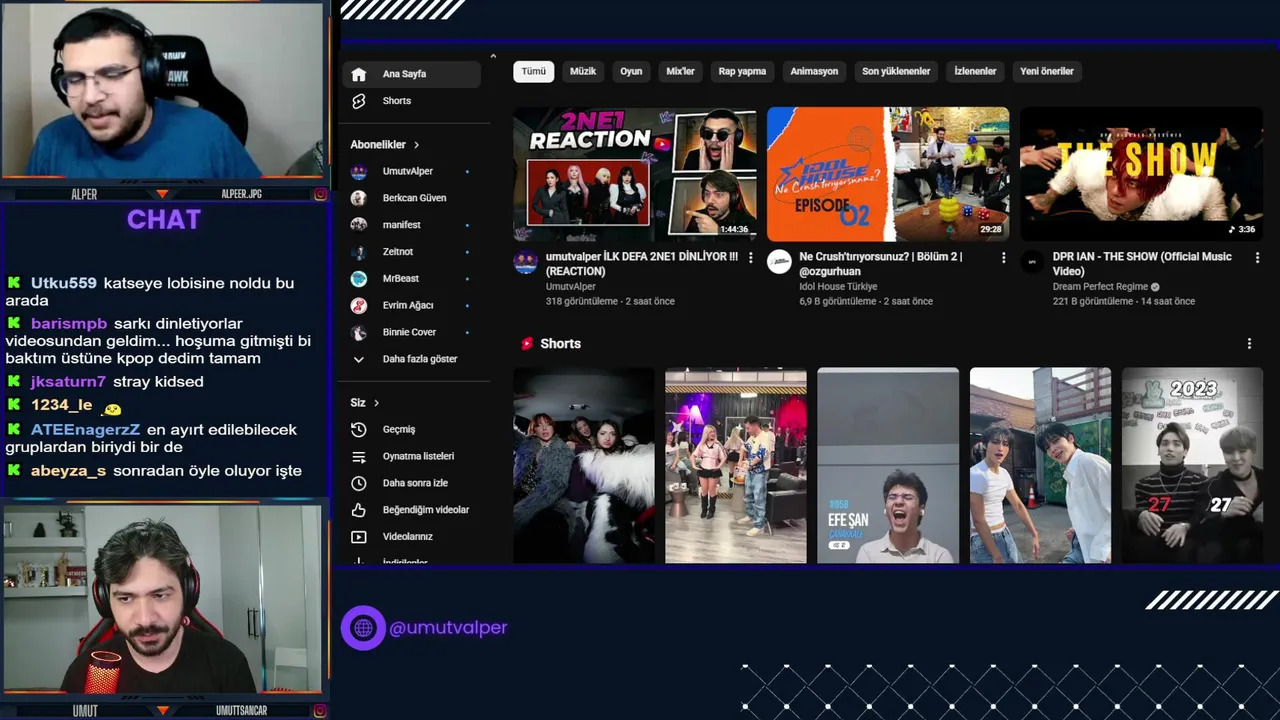Select the Son yüklenenler filter chip
The width and height of the screenshot is (1280, 720).
coord(896,72)
